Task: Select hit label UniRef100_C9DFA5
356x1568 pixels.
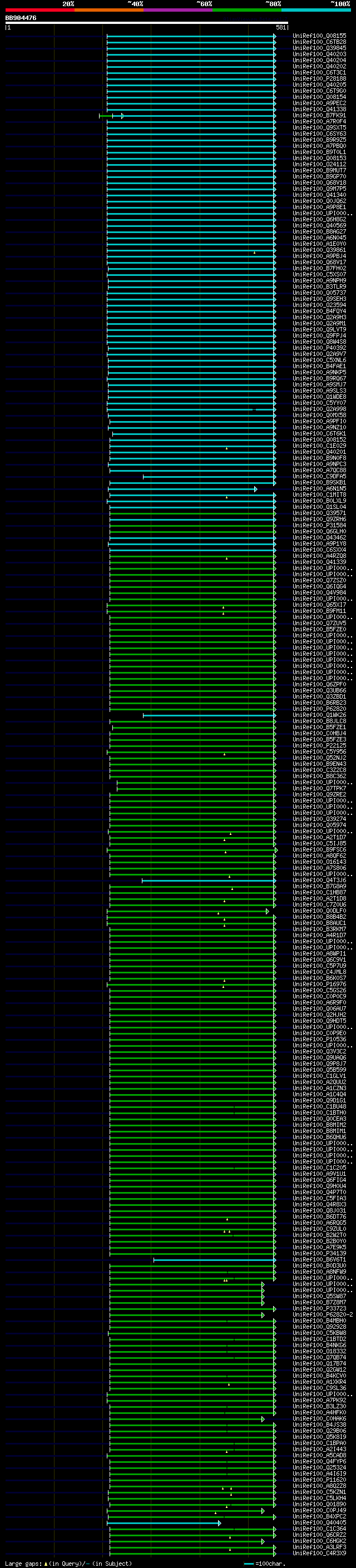Action: coord(319,477)
